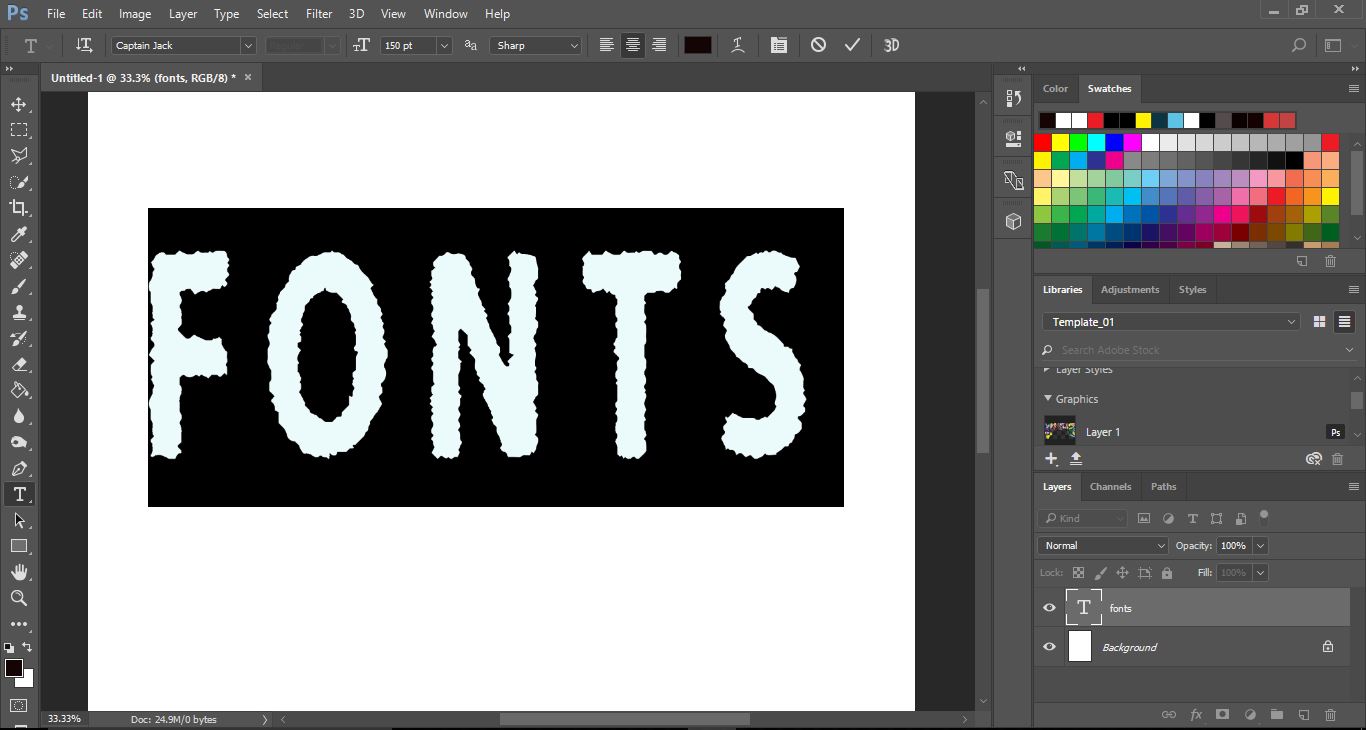
Task: Select the Hand tool
Action: [x=19, y=572]
